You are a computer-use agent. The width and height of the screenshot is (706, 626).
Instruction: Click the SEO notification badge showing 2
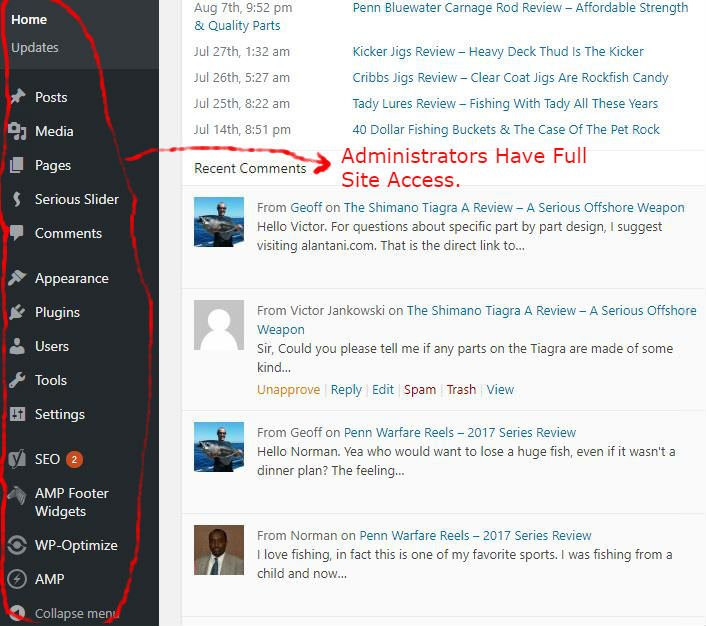[74, 459]
